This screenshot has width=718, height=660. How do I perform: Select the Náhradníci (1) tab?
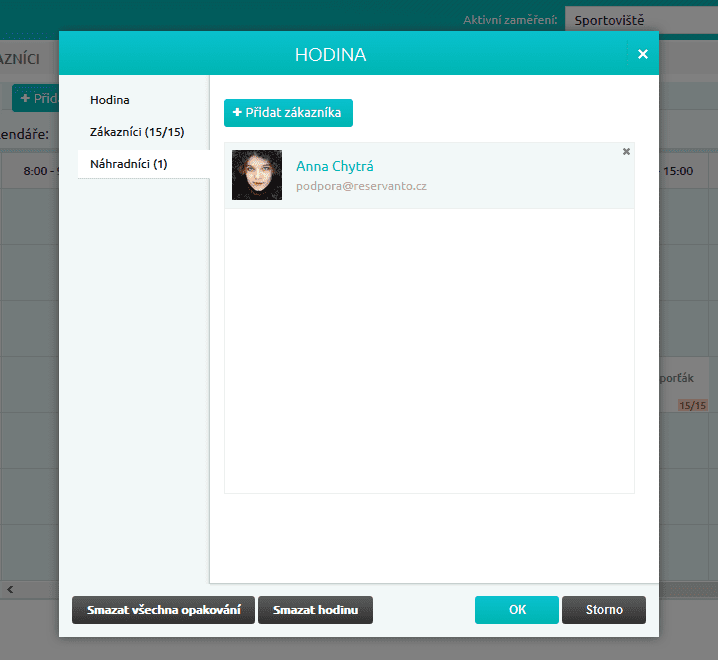point(128,163)
